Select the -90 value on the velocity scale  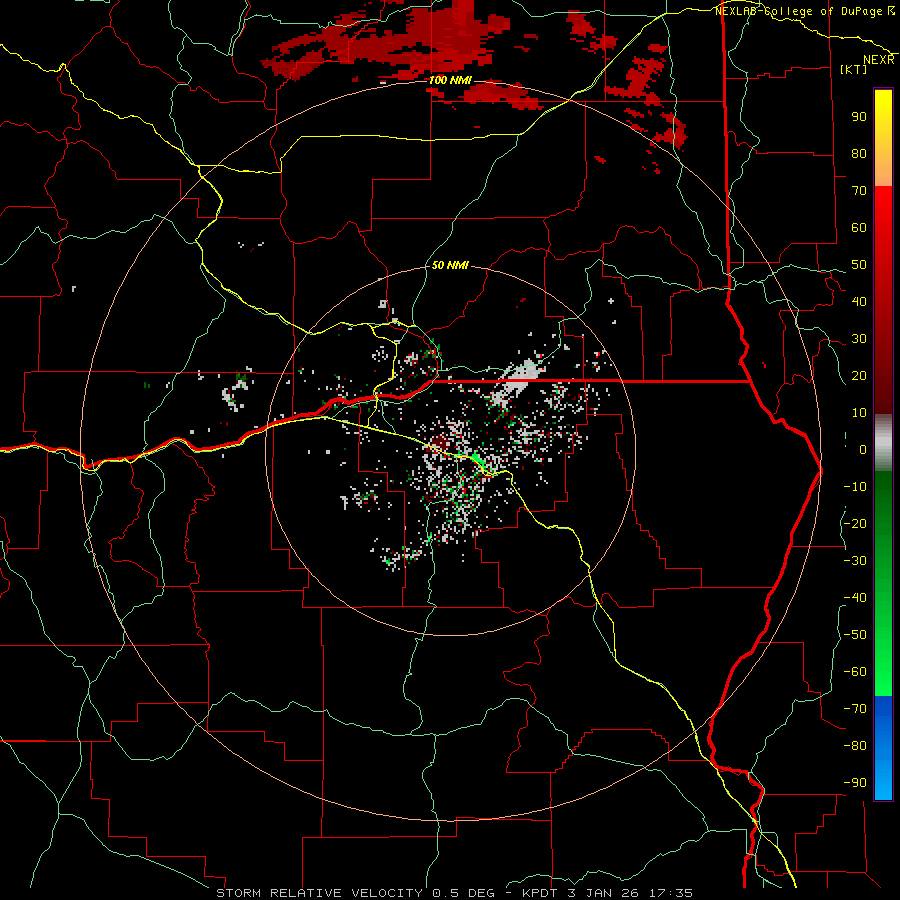855,783
